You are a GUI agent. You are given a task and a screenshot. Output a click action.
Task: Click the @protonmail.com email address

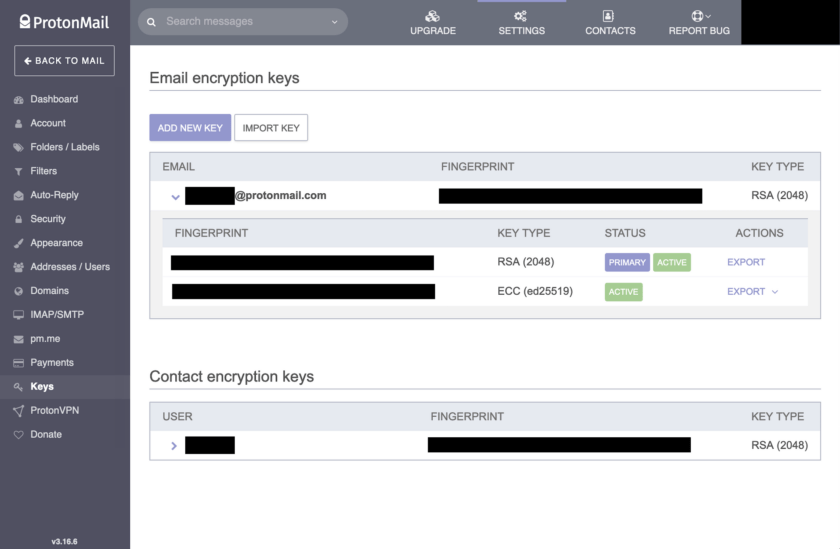pyautogui.click(x=281, y=195)
